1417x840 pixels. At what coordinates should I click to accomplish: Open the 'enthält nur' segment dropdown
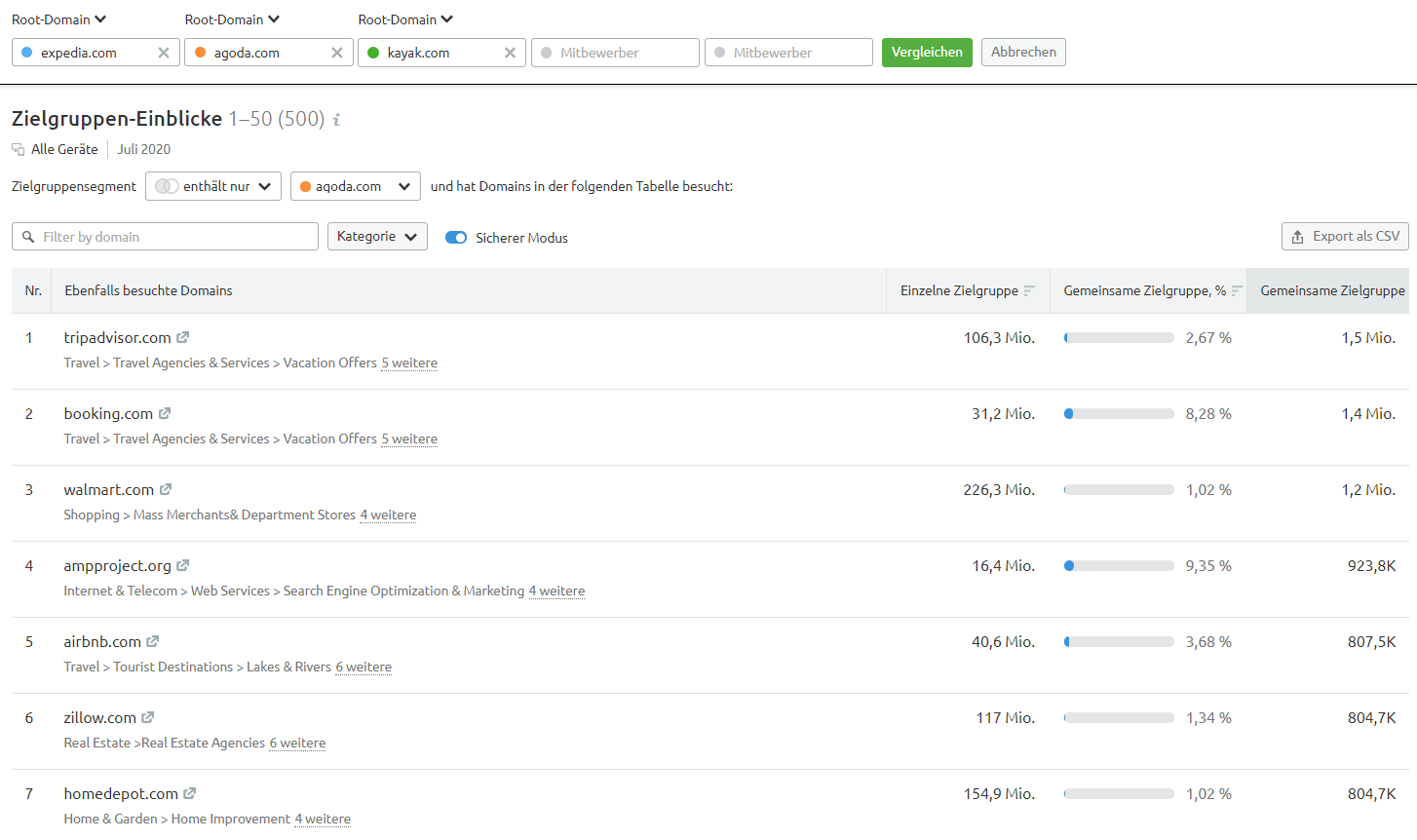pyautogui.click(x=213, y=186)
